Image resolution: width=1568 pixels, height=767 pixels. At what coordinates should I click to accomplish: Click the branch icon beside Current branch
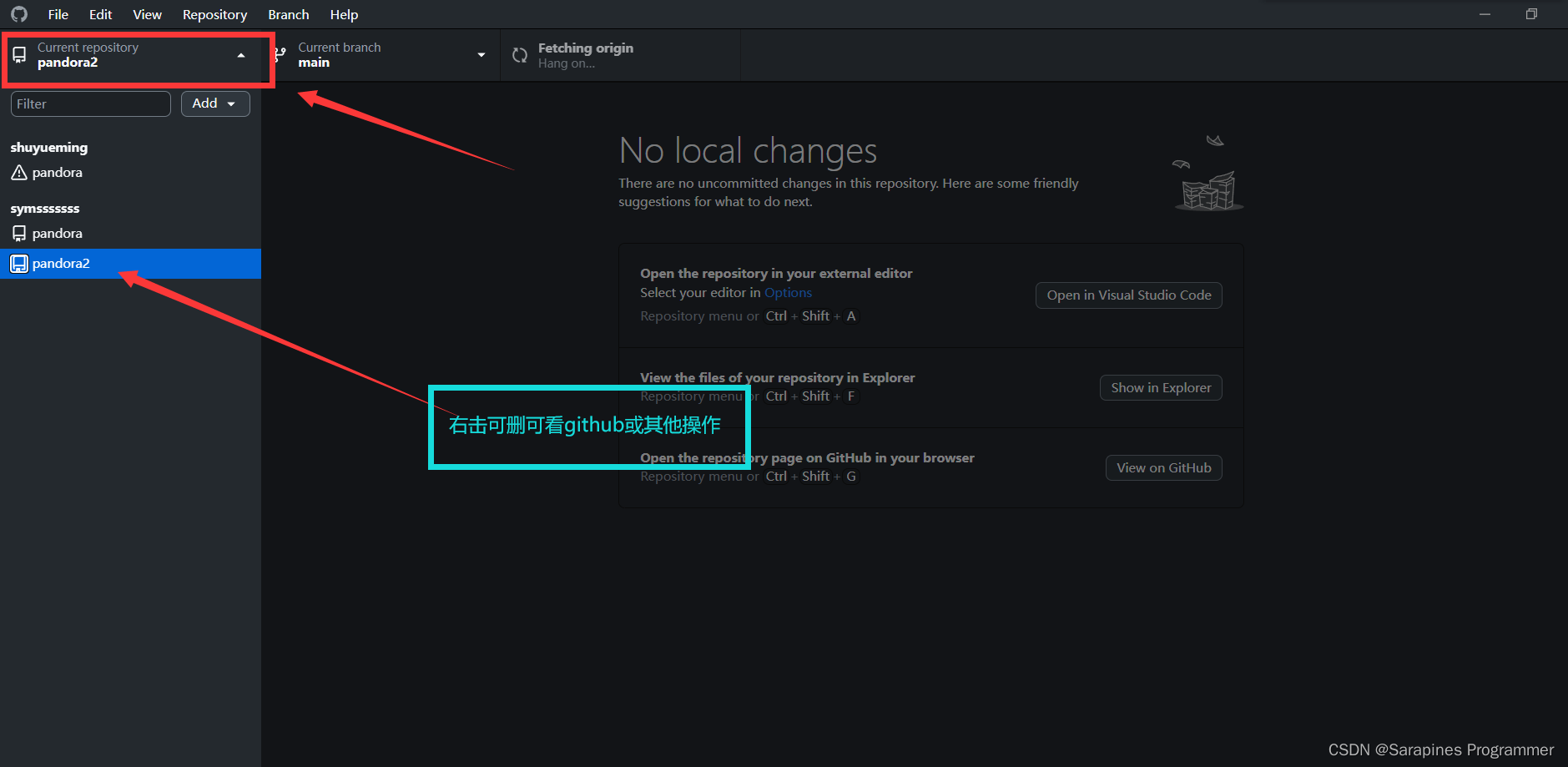coord(278,54)
